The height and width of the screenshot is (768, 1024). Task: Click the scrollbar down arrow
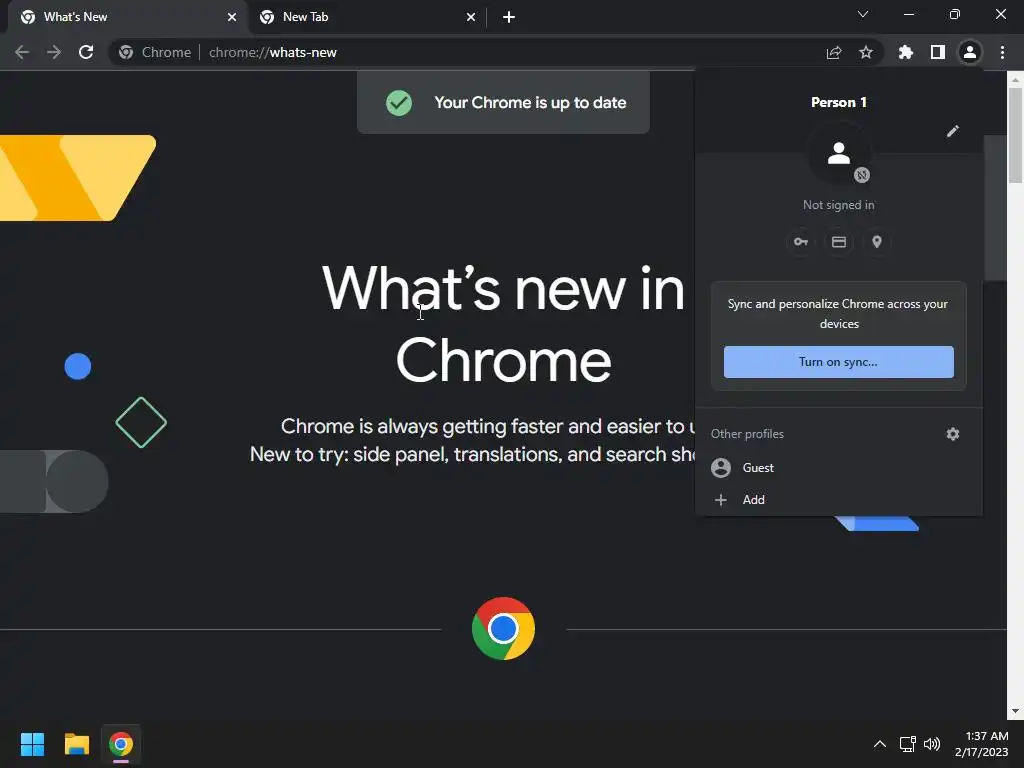(x=1015, y=711)
